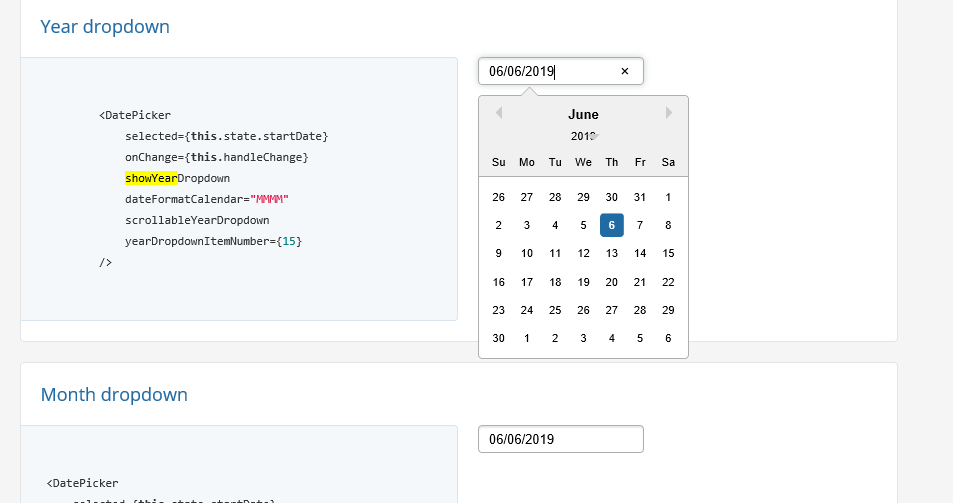Select May 26 in first row
The image size is (953, 503).
pyautogui.click(x=498, y=197)
